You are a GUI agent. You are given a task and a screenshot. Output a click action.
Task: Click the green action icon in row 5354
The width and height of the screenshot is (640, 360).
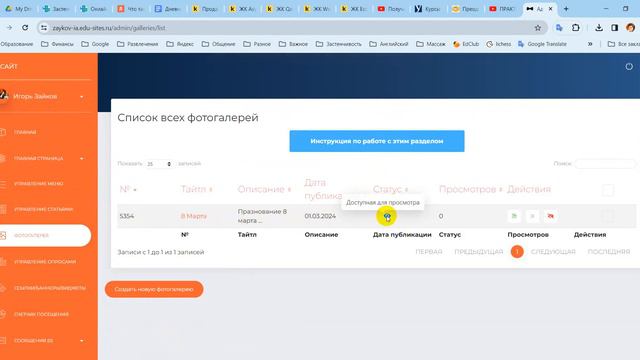coord(514,216)
